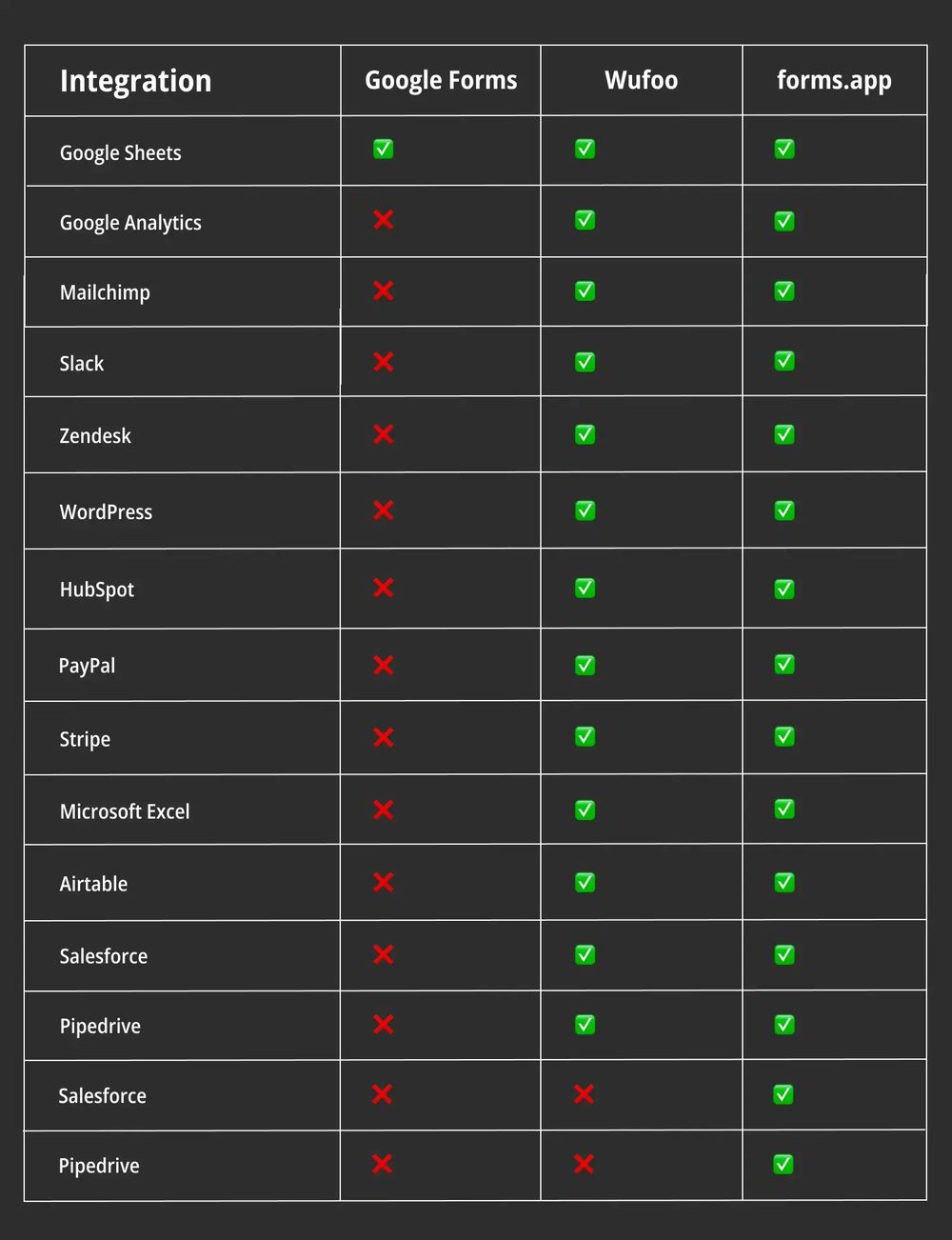The image size is (952, 1240).
Task: Click forms.app checkmark in the Zendesk row
Action: click(784, 434)
